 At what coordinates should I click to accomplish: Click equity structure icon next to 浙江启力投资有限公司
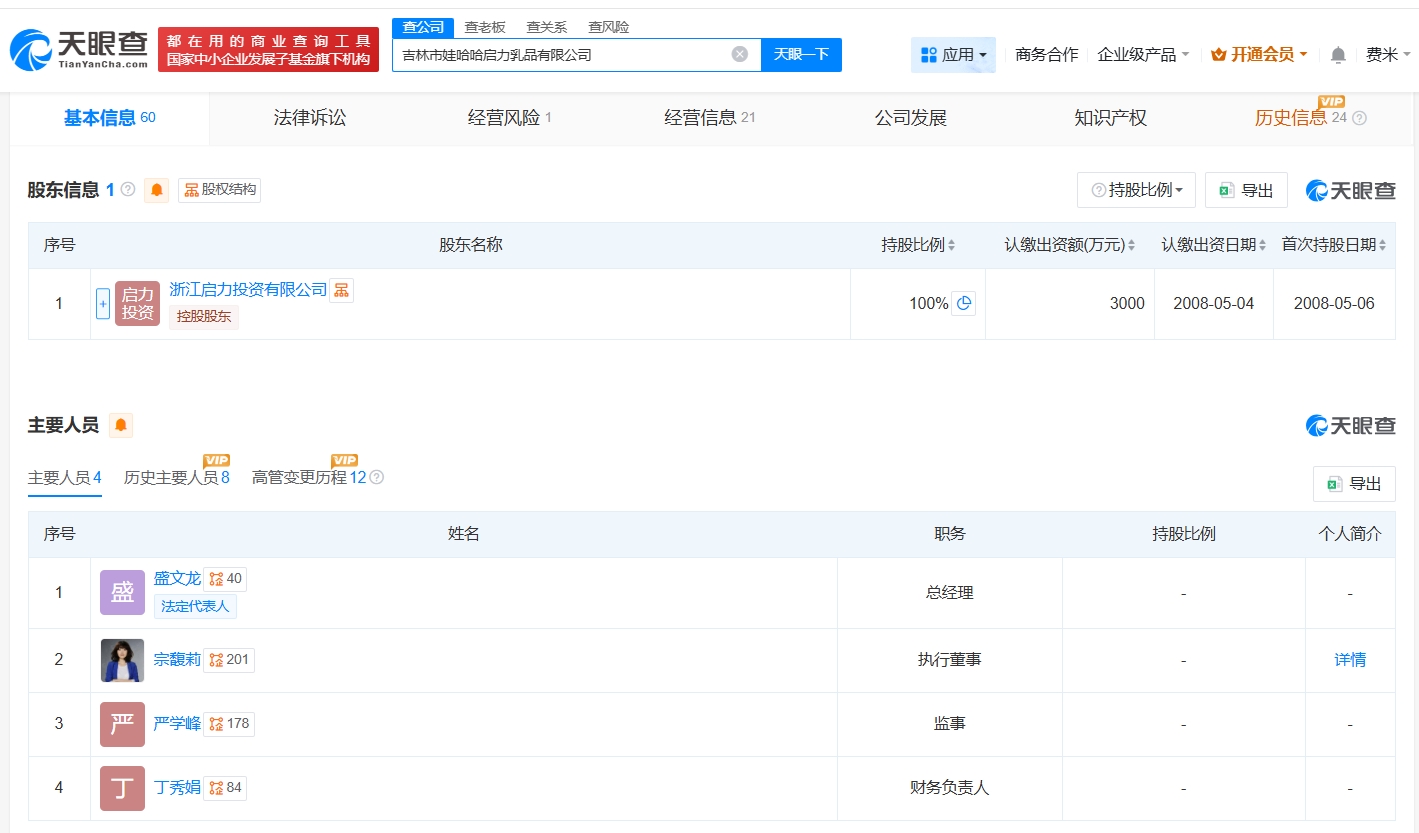(341, 290)
